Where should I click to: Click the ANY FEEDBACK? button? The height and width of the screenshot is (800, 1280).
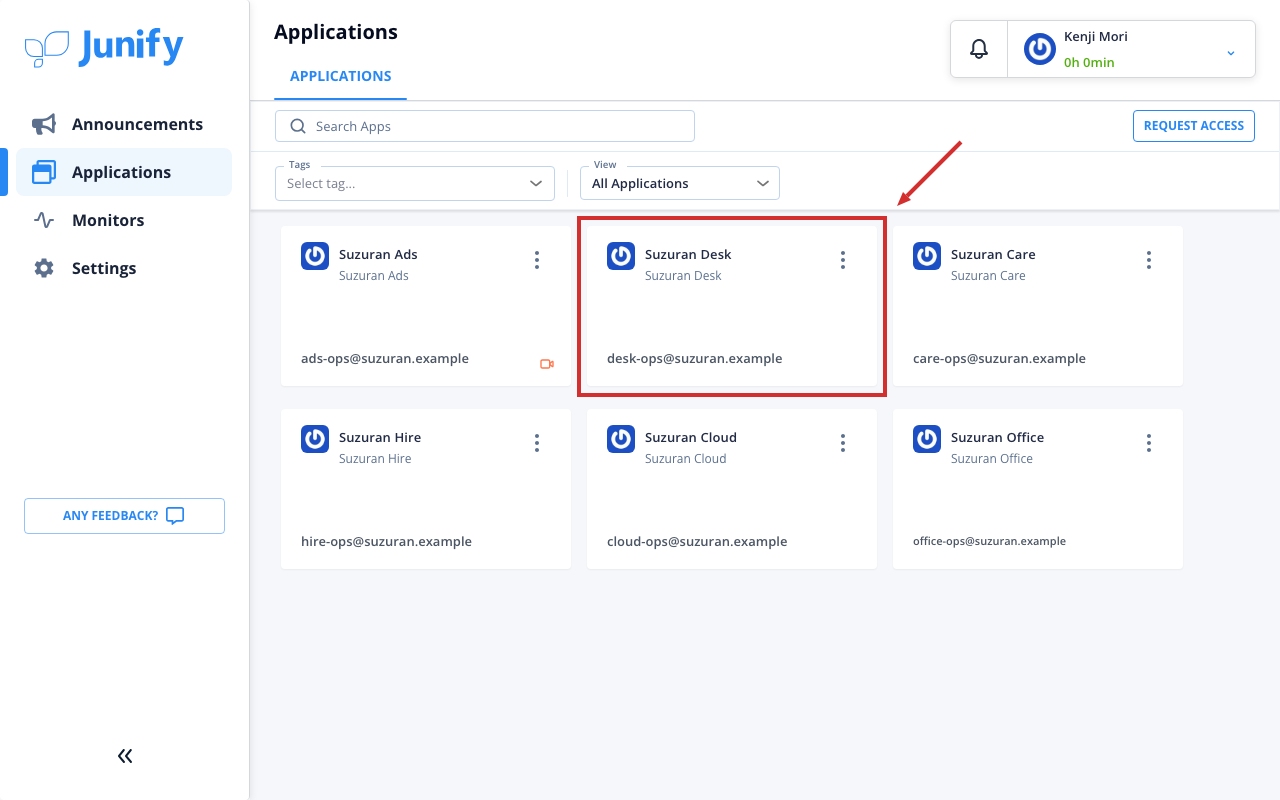(x=124, y=516)
